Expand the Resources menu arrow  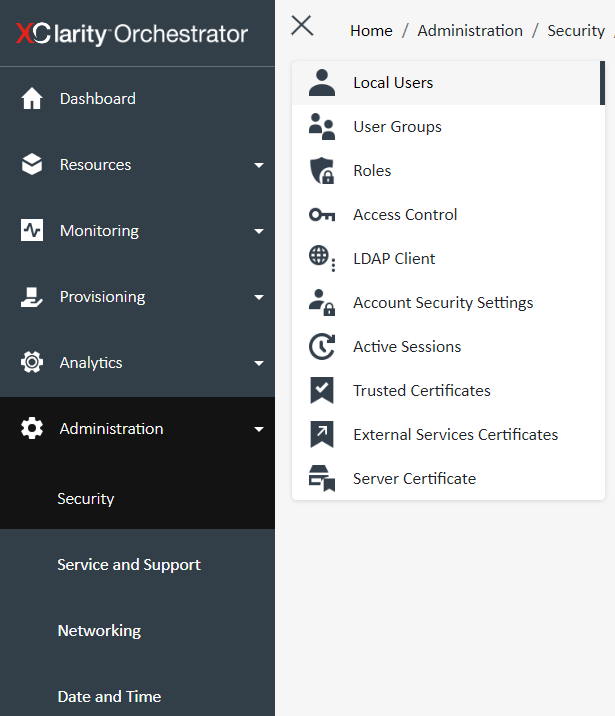259,165
